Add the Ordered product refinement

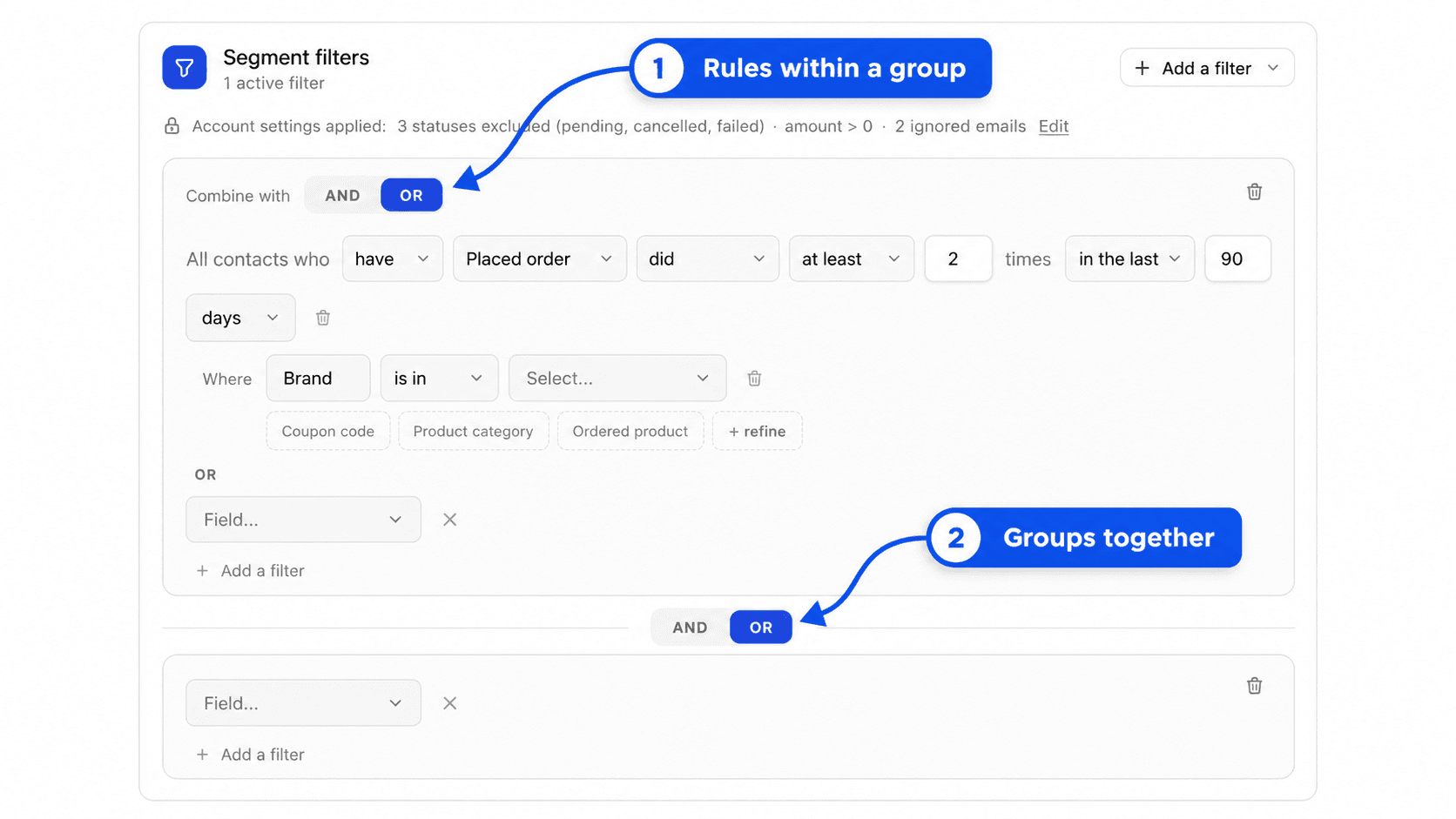click(x=630, y=431)
